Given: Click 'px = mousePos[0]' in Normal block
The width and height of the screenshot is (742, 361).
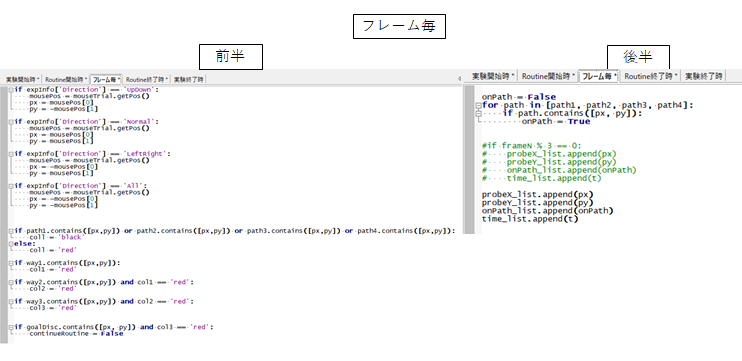Looking at the screenshot, I should point(61,134).
